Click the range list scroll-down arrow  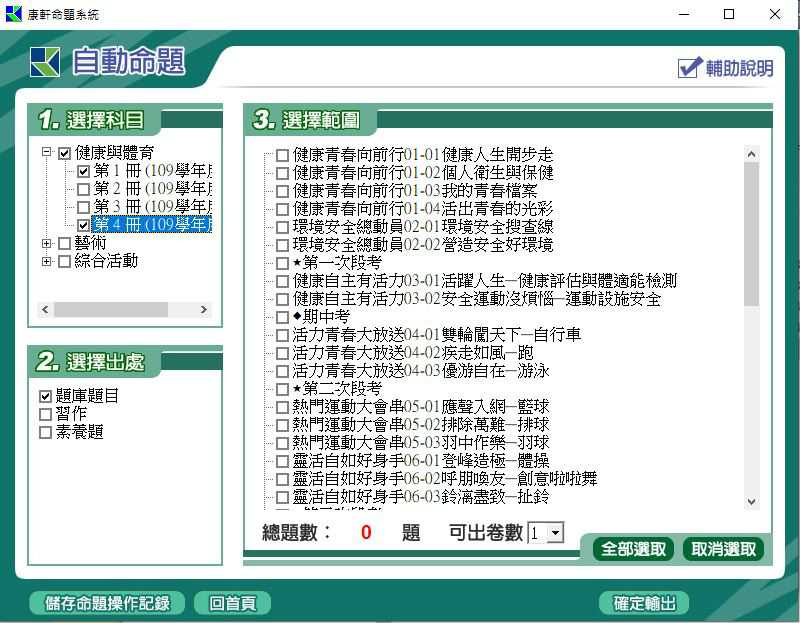(751, 502)
